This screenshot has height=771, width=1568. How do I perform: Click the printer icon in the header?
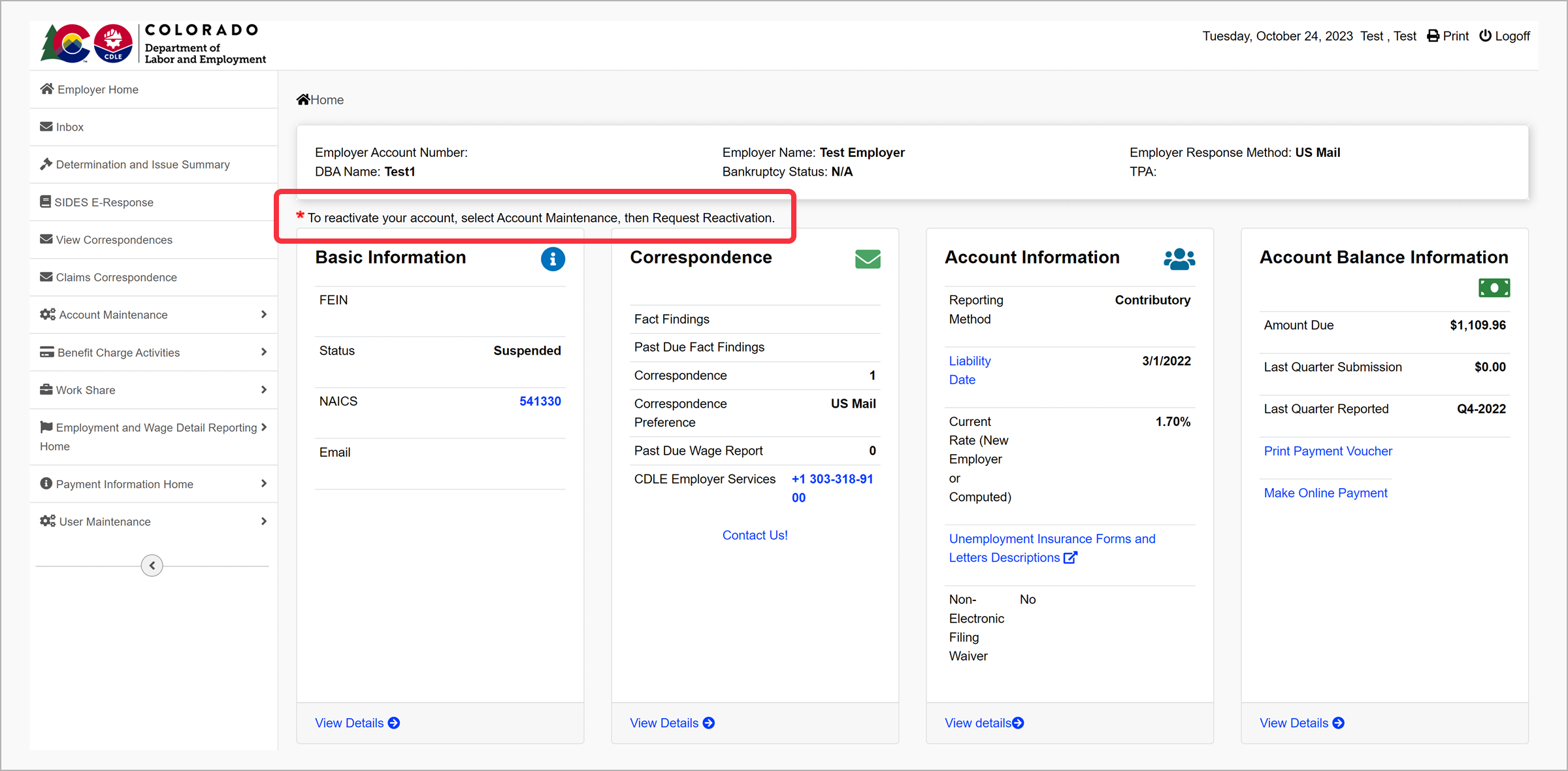point(1433,36)
